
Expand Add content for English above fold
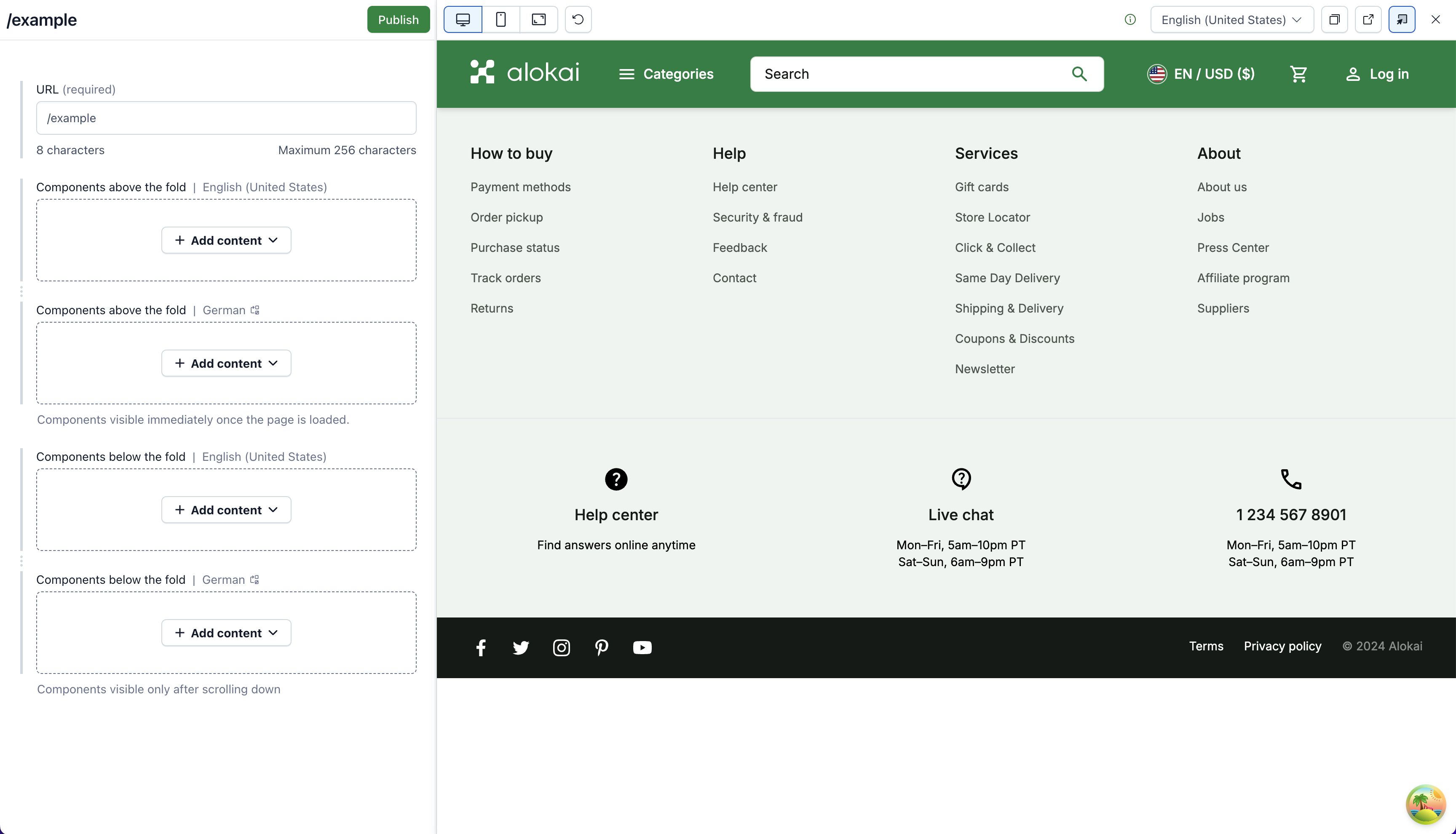[x=226, y=240]
